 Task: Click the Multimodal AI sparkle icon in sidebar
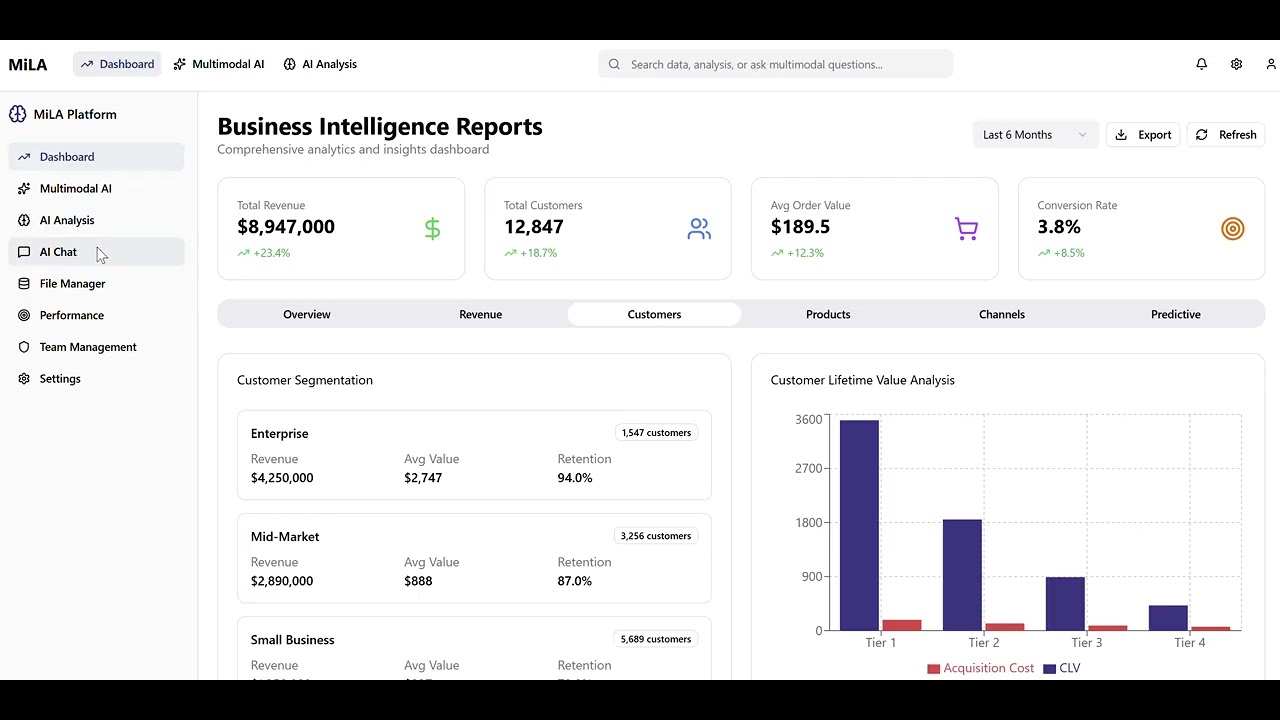point(24,189)
